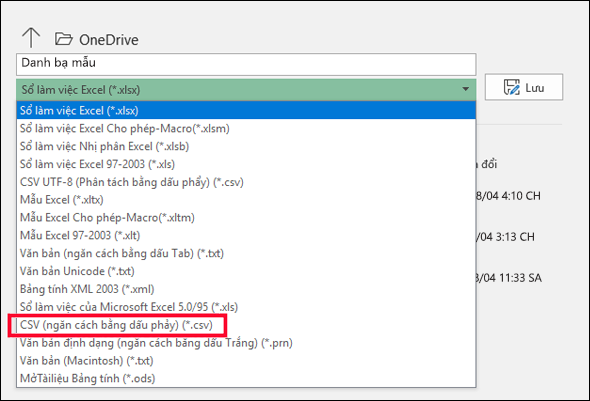Choose Excel Cho phép-Macro (*.xlsm) format
The image size is (590, 401).
point(246,129)
